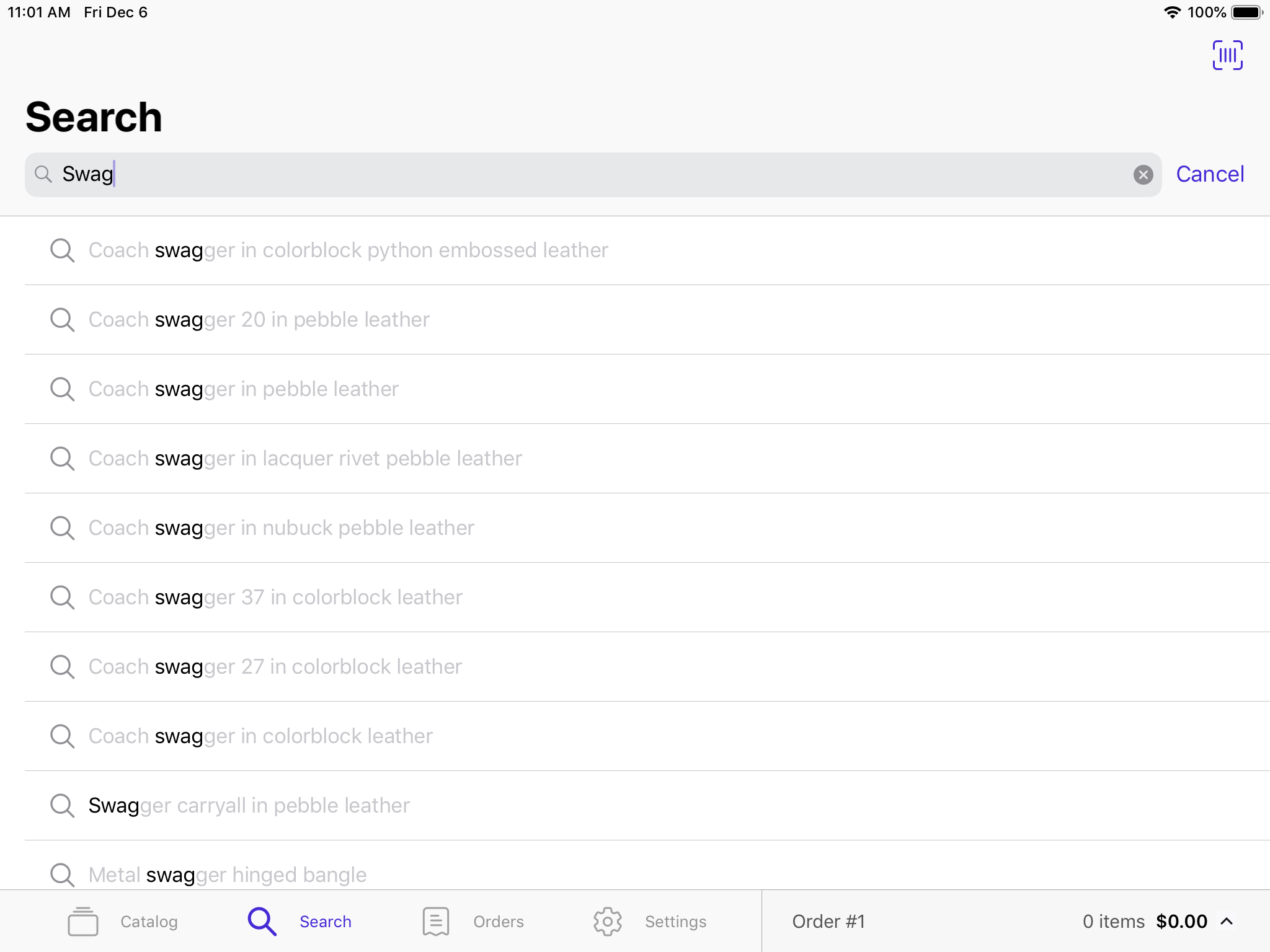
Task: Click search icon beside Swagger carryall suggestion
Action: [x=62, y=806]
